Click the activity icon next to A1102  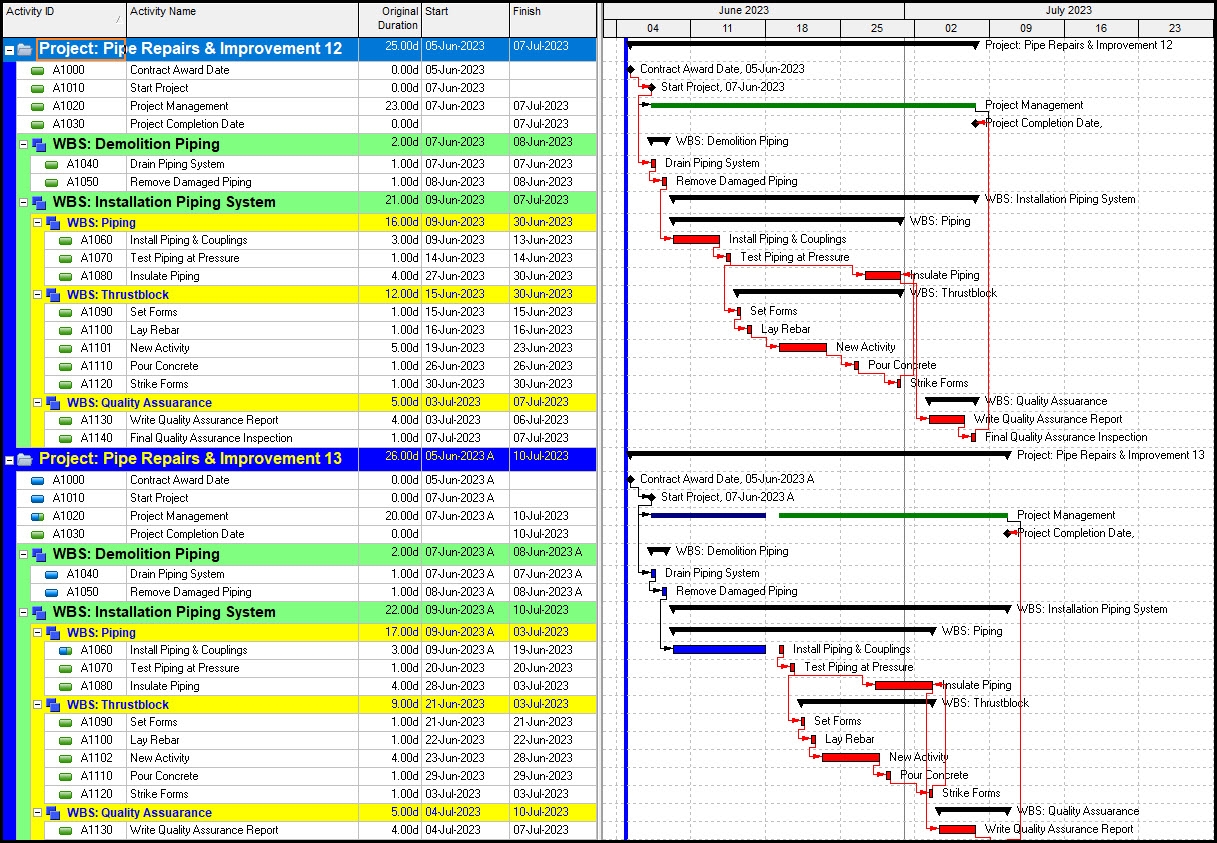point(66,758)
